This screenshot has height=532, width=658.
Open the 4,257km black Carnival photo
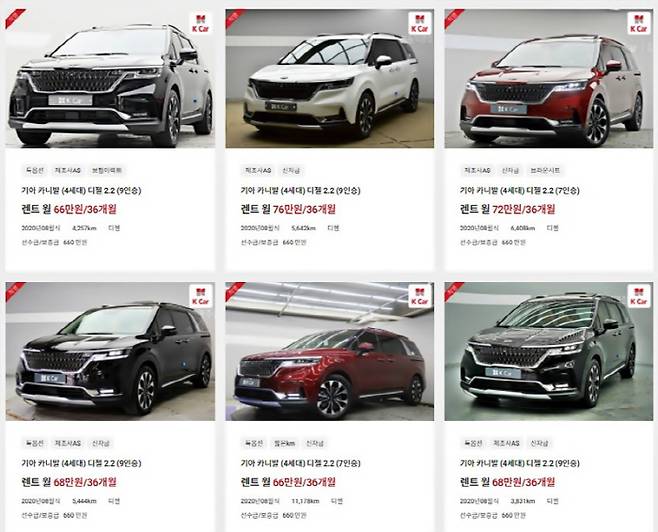[110, 78]
